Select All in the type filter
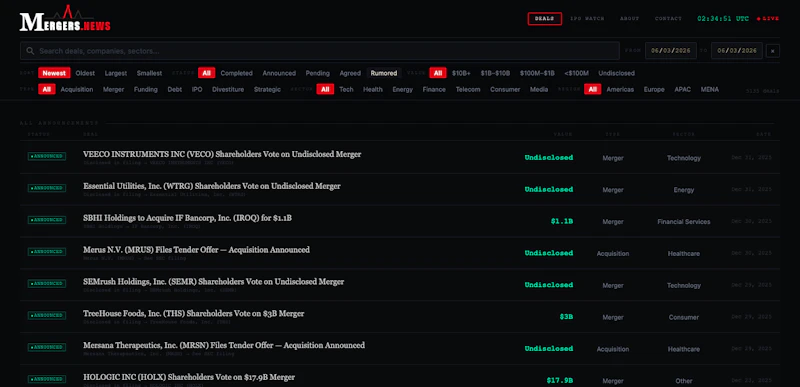This screenshot has height=387, width=800. 47,89
